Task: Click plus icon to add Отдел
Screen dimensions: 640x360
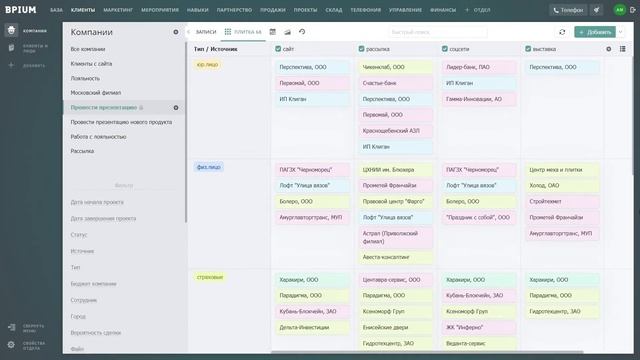Action: [x=467, y=10]
